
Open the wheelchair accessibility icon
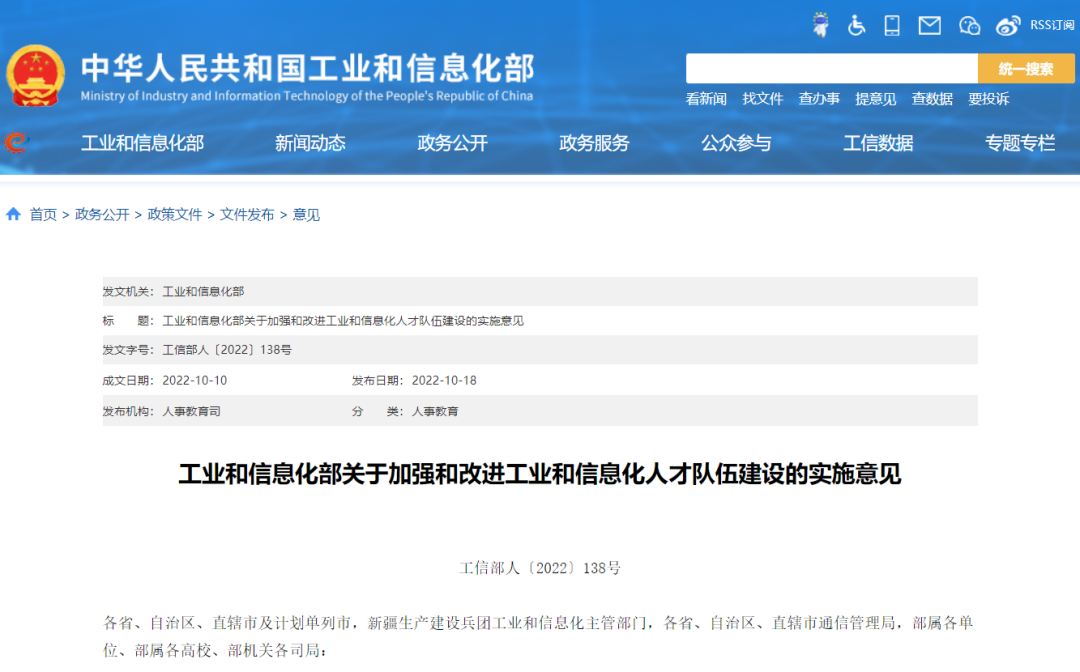click(856, 25)
